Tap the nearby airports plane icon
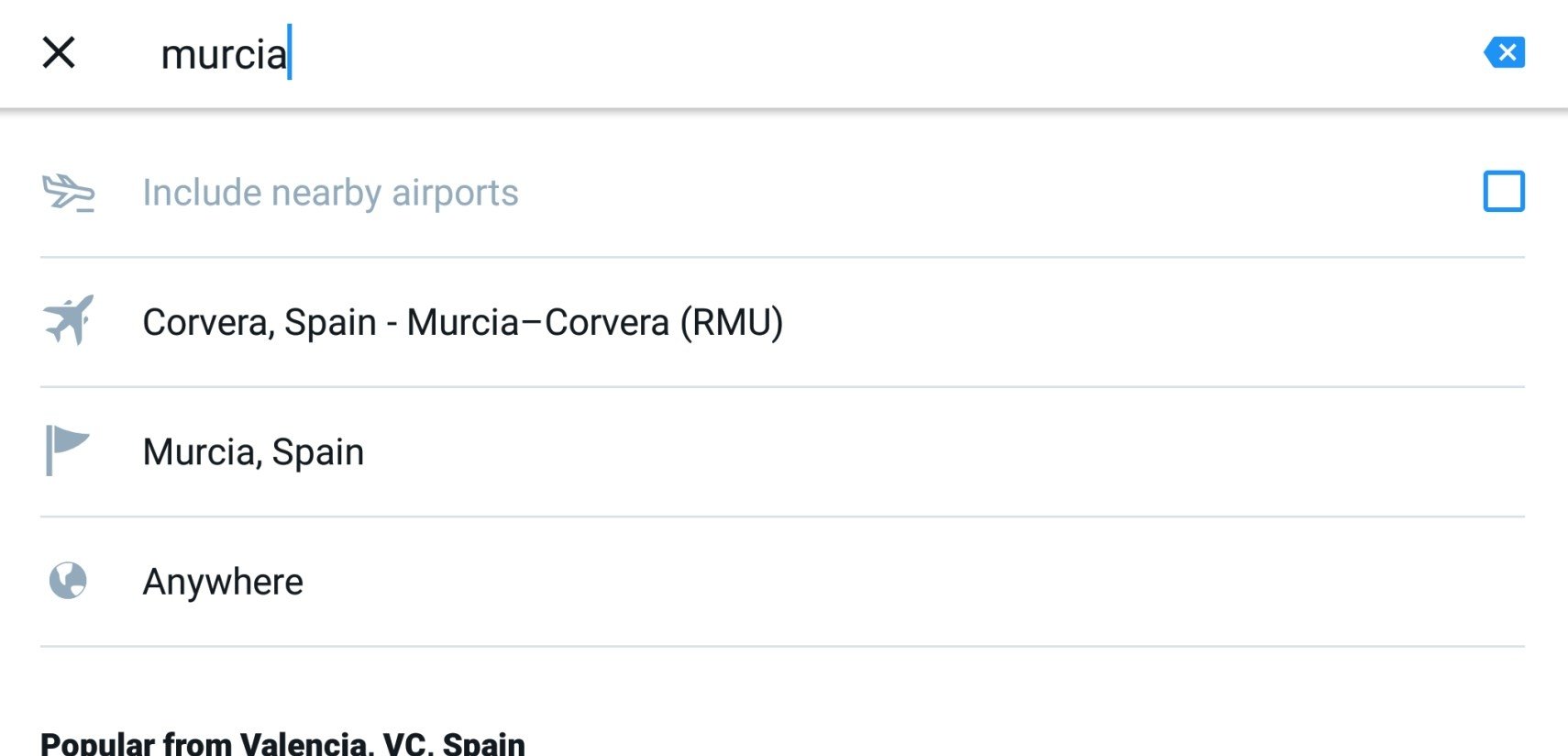1568x756 pixels. (x=69, y=193)
